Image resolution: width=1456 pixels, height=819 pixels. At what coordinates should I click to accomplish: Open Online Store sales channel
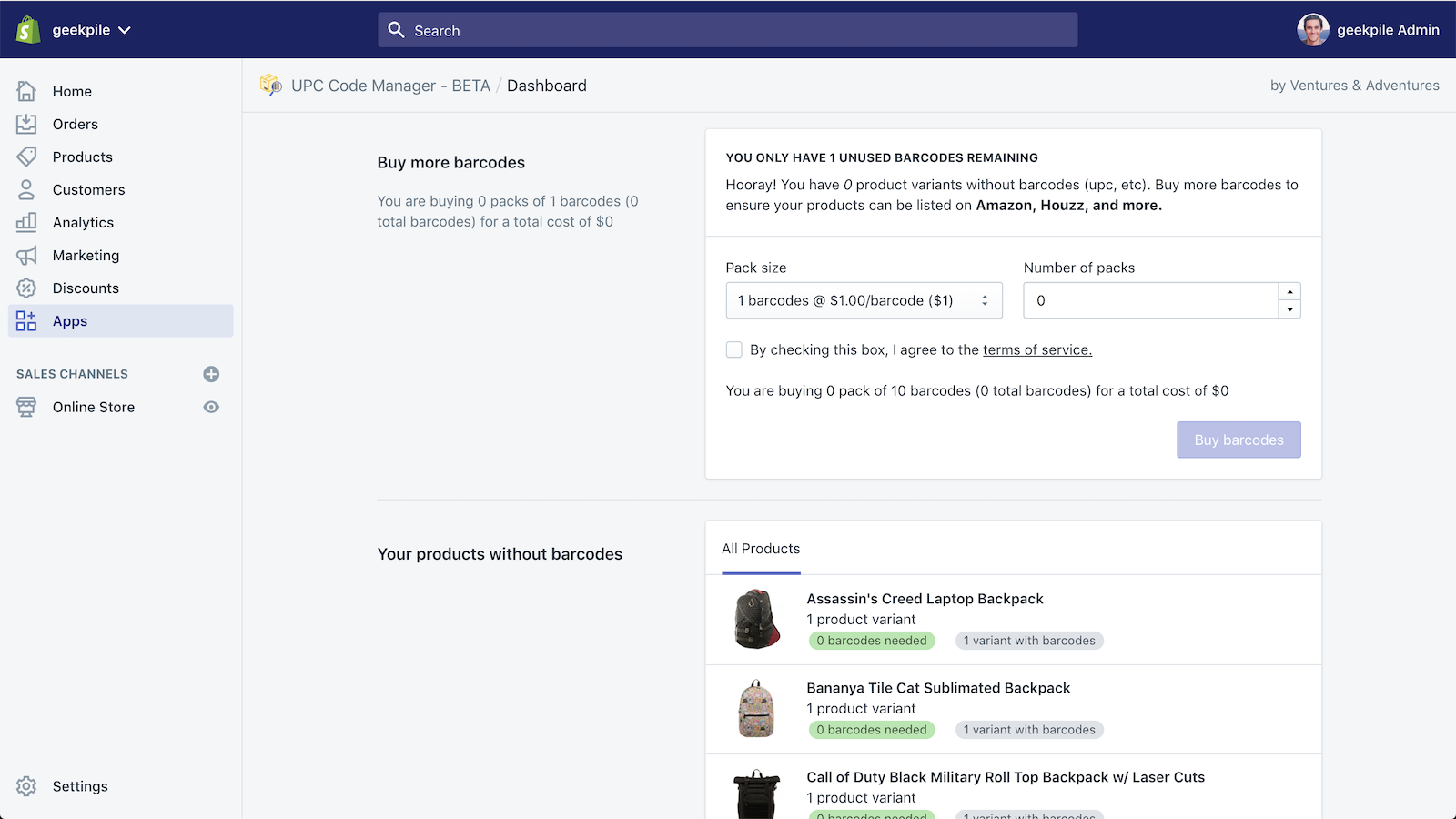94,407
